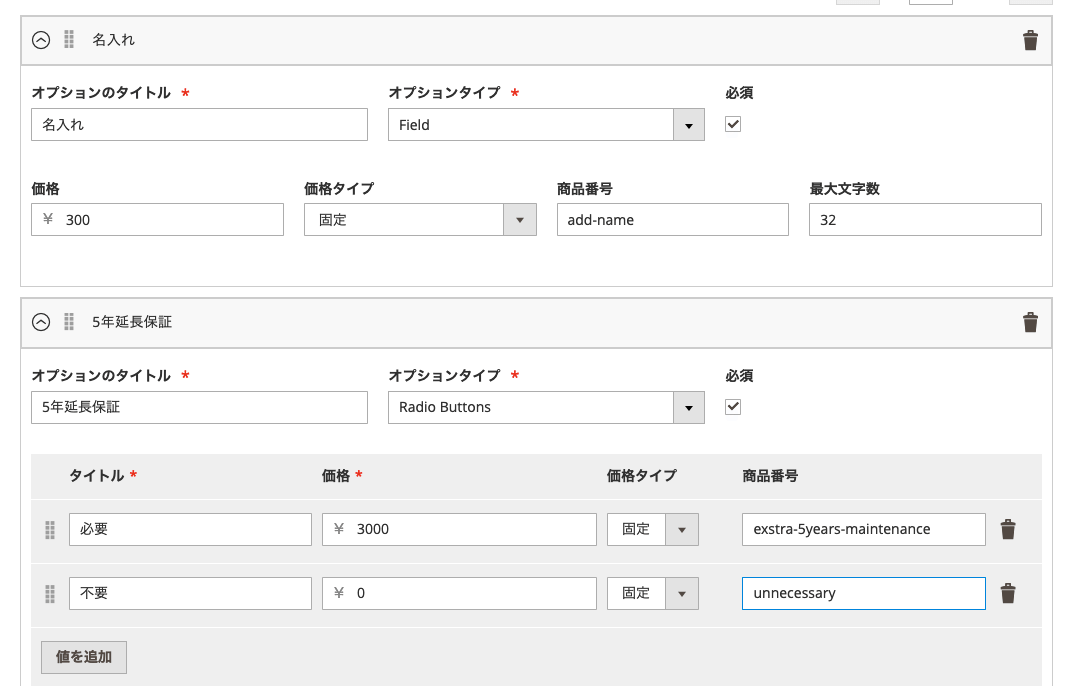Click the 値を追加 button
Viewport: 1077px width, 686px height.
point(83,657)
